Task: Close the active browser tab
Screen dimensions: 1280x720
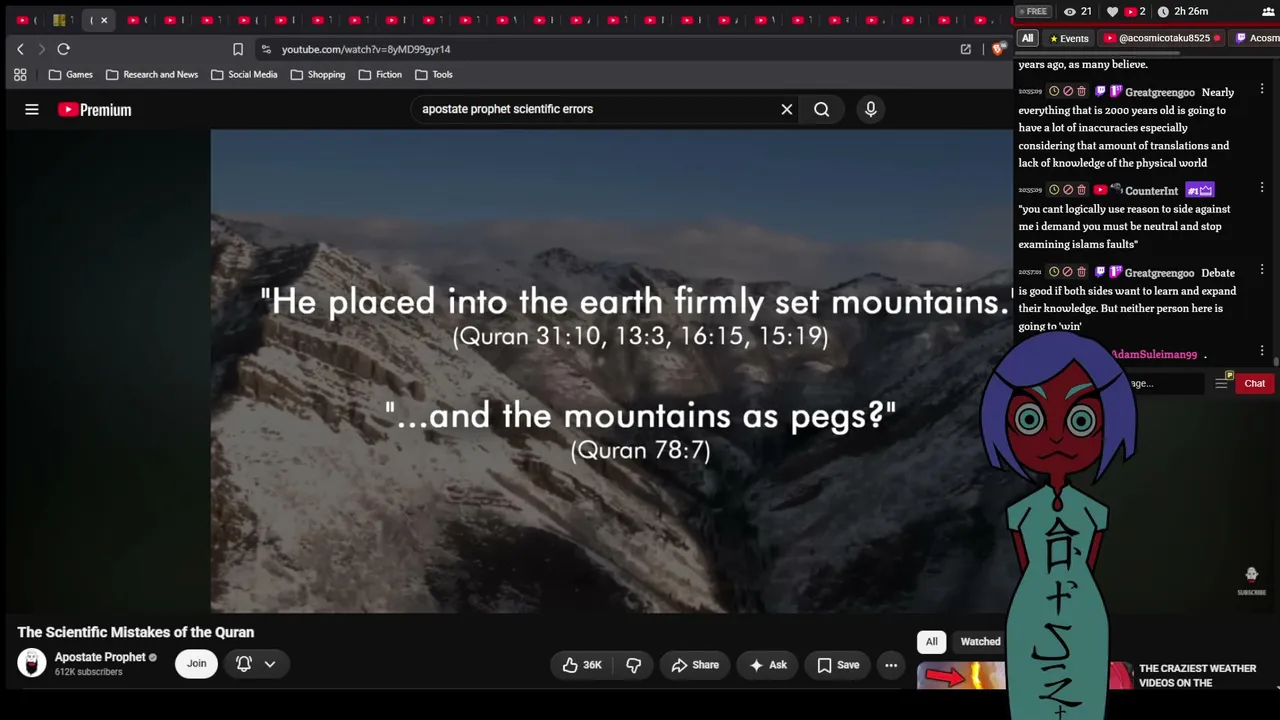Action: [x=104, y=20]
